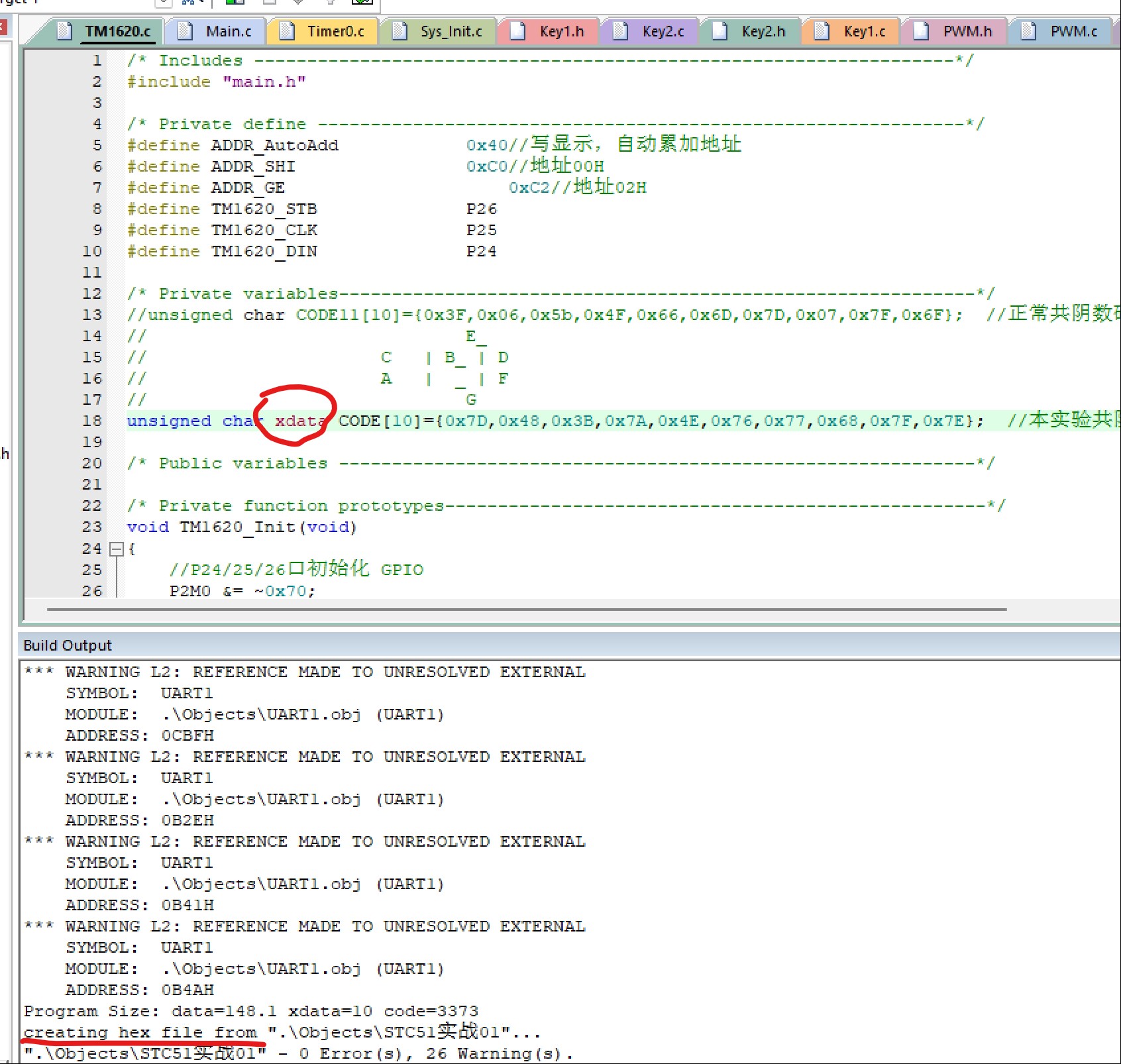Click the file icon on PWM.c tab
Screen dimensions: 1121x1064
pyautogui.click(x=1028, y=31)
